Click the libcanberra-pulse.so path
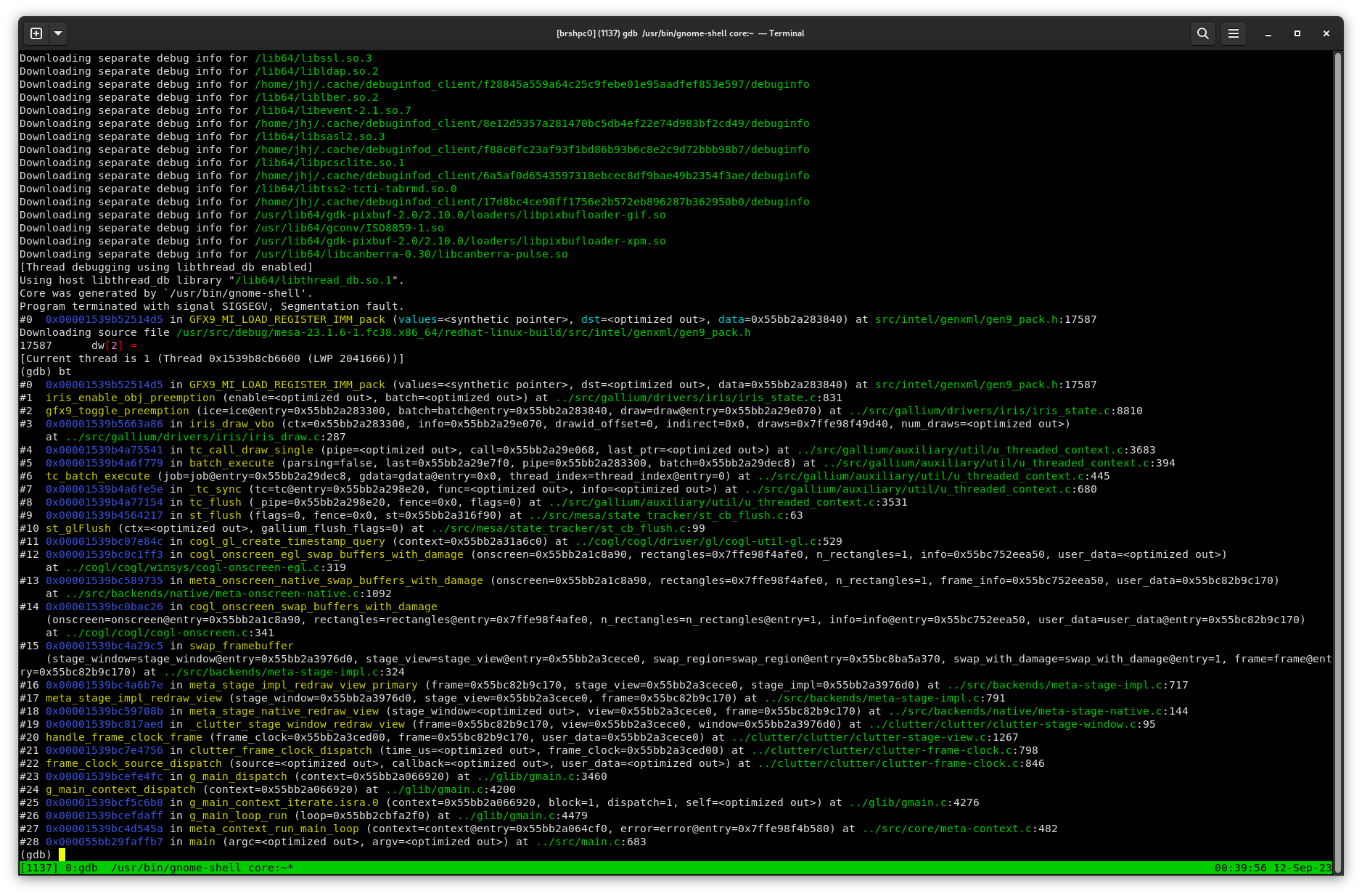Image resolution: width=1362 pixels, height=896 pixels. [411, 254]
